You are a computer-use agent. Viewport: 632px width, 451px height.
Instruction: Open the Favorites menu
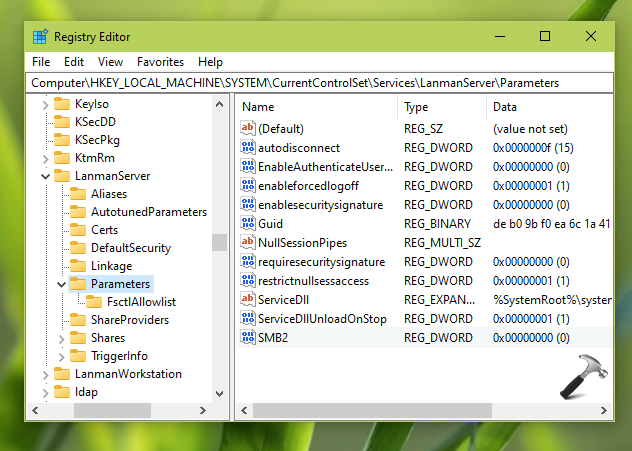click(160, 62)
